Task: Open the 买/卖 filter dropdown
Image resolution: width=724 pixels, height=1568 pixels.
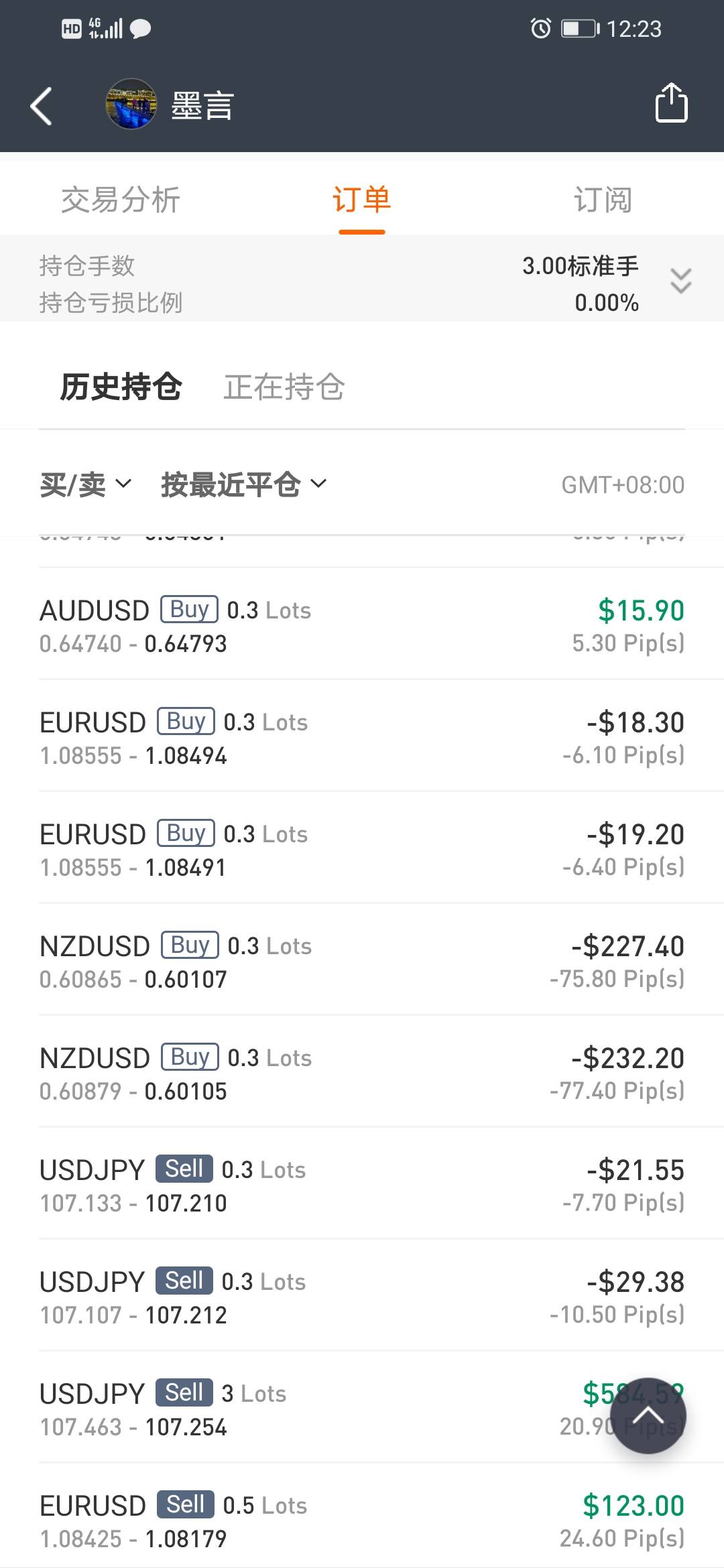Action: 85,484
